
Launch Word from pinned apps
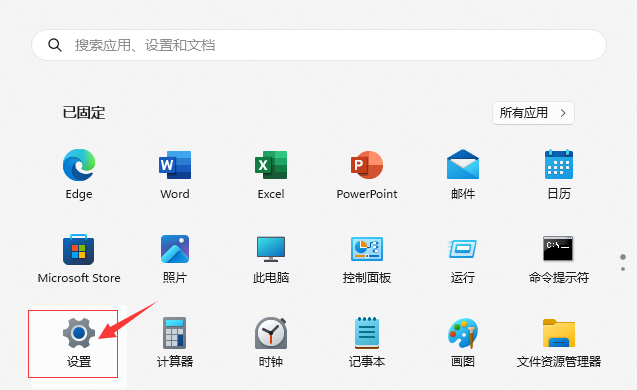tap(175, 175)
